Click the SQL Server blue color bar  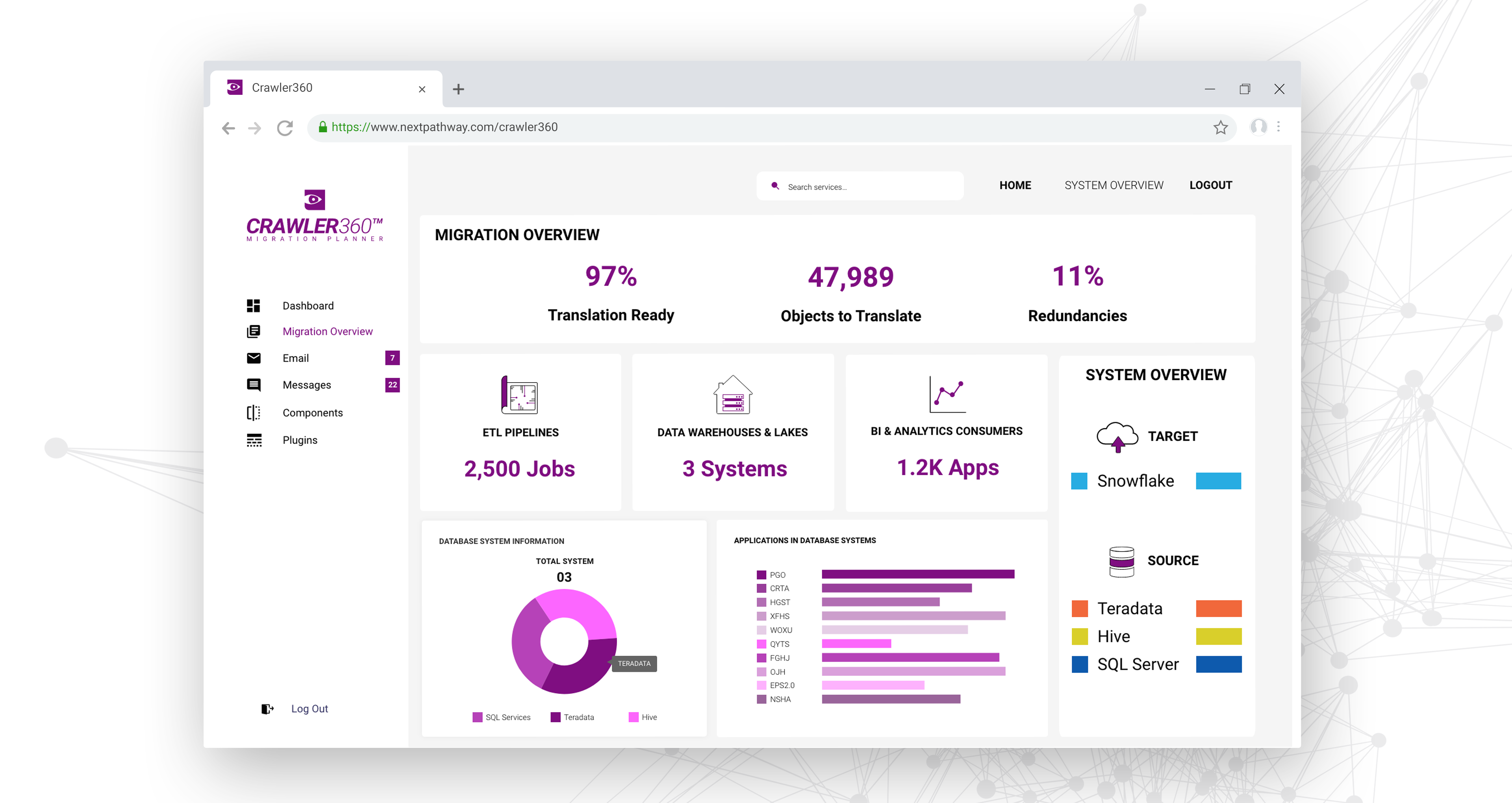1219,664
